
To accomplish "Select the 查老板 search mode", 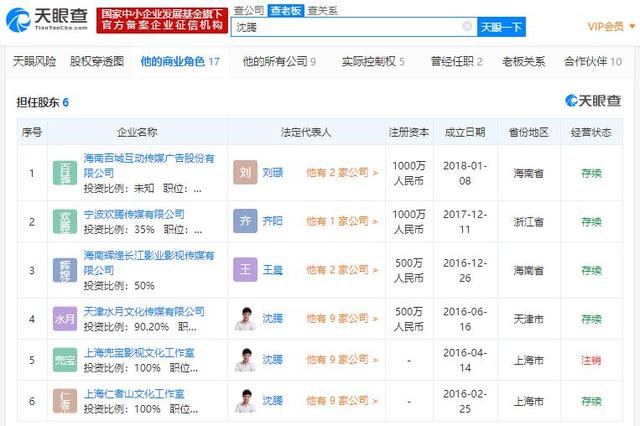I will (x=286, y=11).
